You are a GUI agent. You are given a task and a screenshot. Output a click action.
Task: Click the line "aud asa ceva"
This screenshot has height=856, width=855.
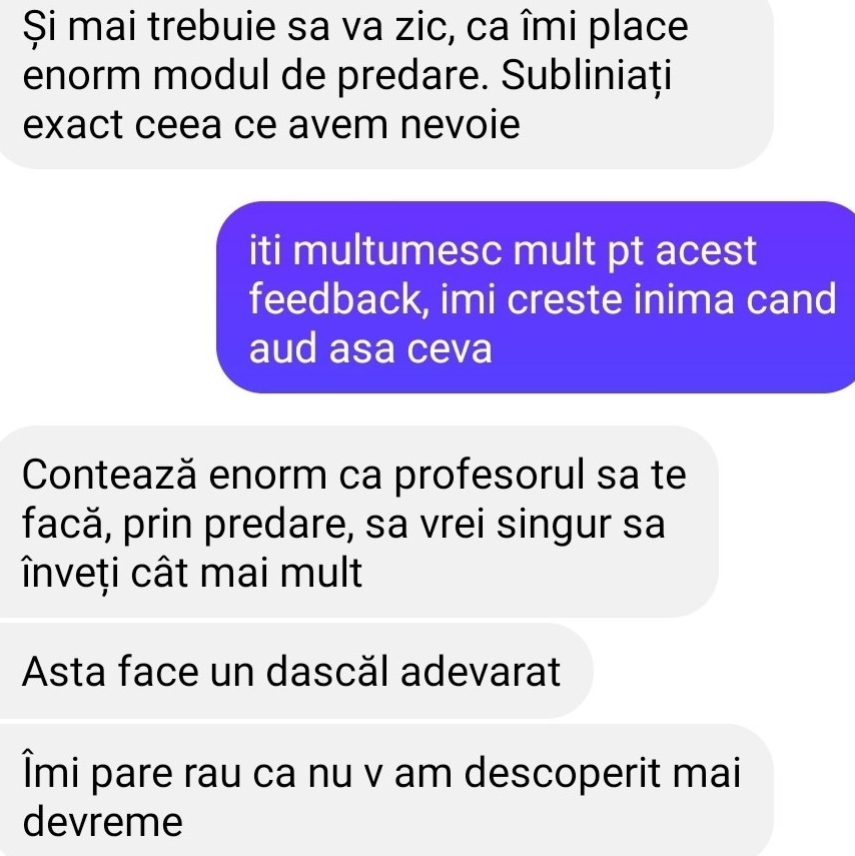(371, 348)
